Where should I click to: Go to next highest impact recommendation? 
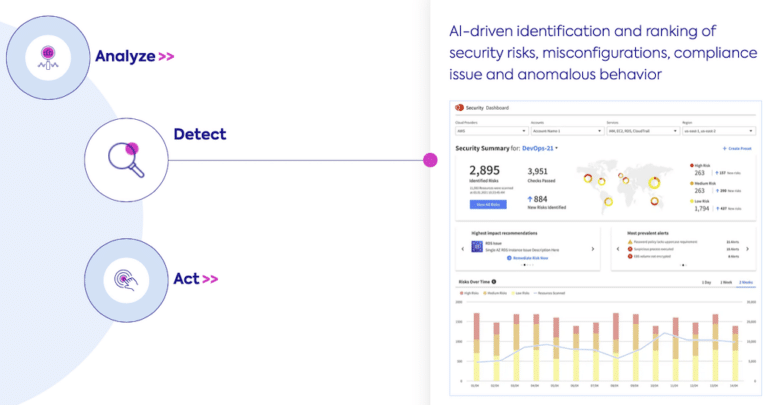point(593,249)
